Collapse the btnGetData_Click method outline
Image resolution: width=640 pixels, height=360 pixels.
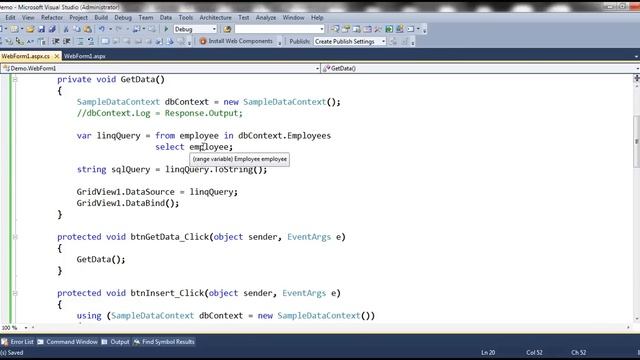15,237
